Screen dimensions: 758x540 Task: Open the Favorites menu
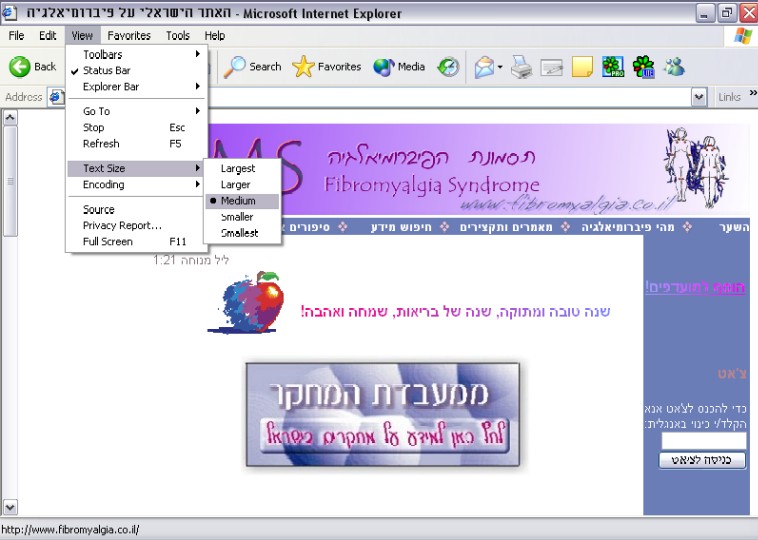pyautogui.click(x=129, y=36)
